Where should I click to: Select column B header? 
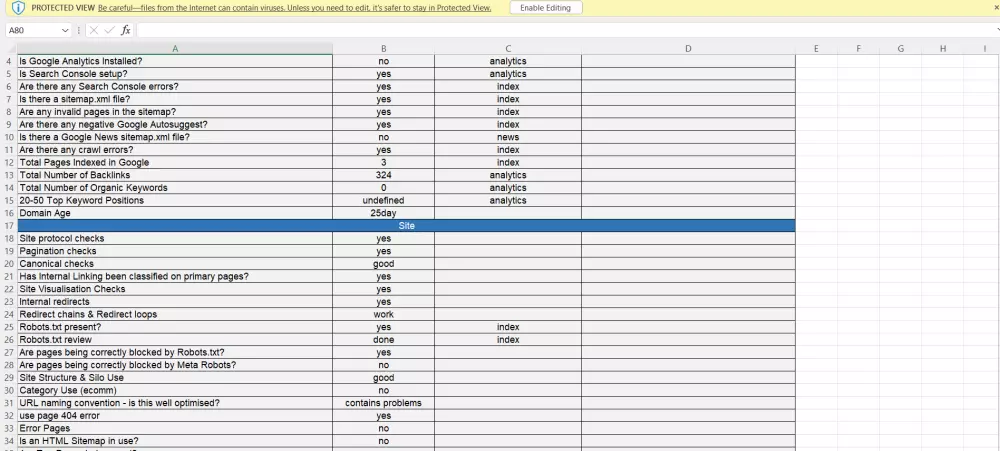tap(383, 48)
